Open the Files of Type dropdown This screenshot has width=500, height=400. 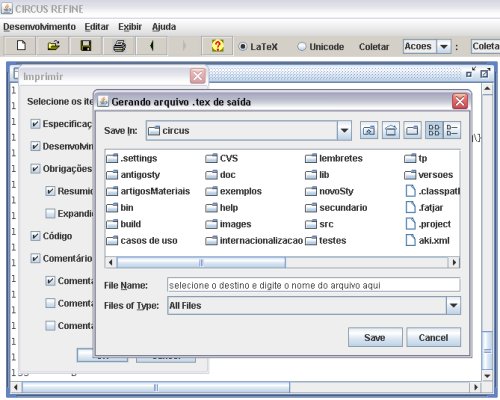tap(453, 306)
